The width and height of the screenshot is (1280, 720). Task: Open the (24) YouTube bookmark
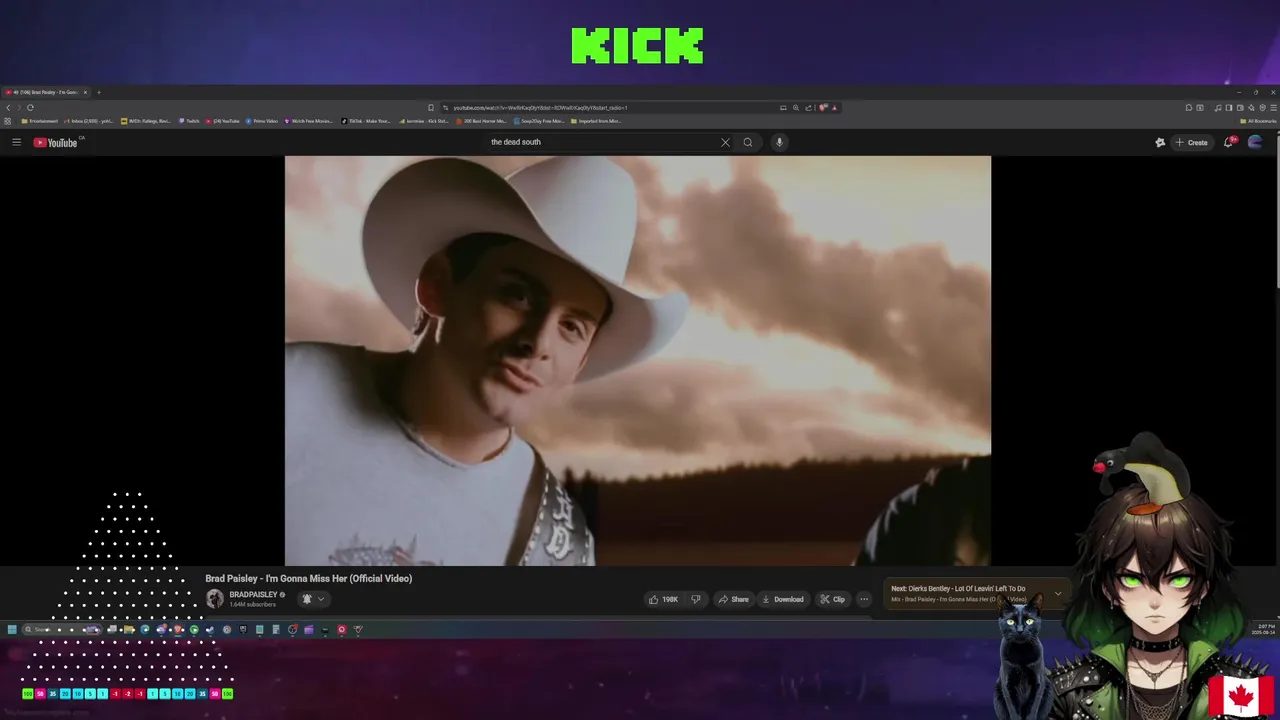tap(222, 121)
